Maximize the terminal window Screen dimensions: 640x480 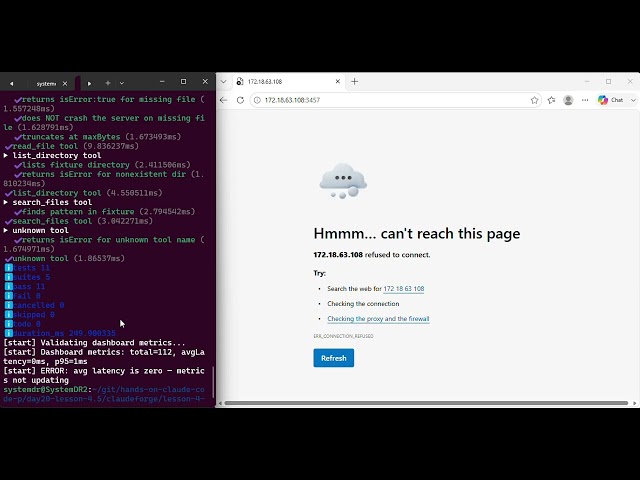(x=183, y=82)
